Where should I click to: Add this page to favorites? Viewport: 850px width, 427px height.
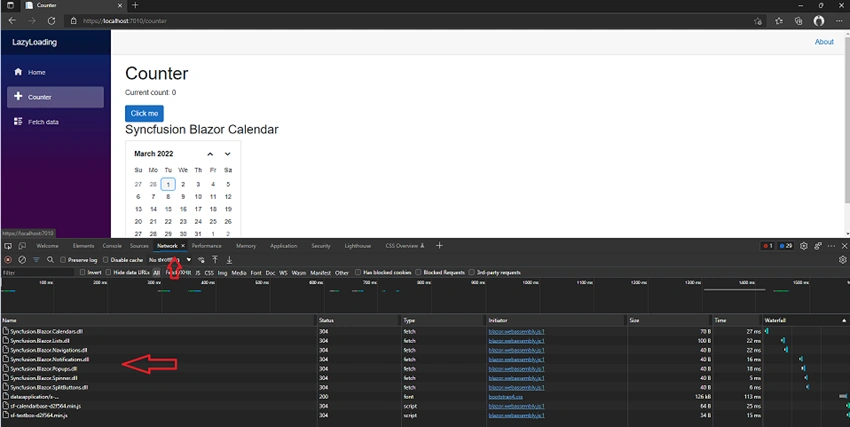[x=757, y=21]
